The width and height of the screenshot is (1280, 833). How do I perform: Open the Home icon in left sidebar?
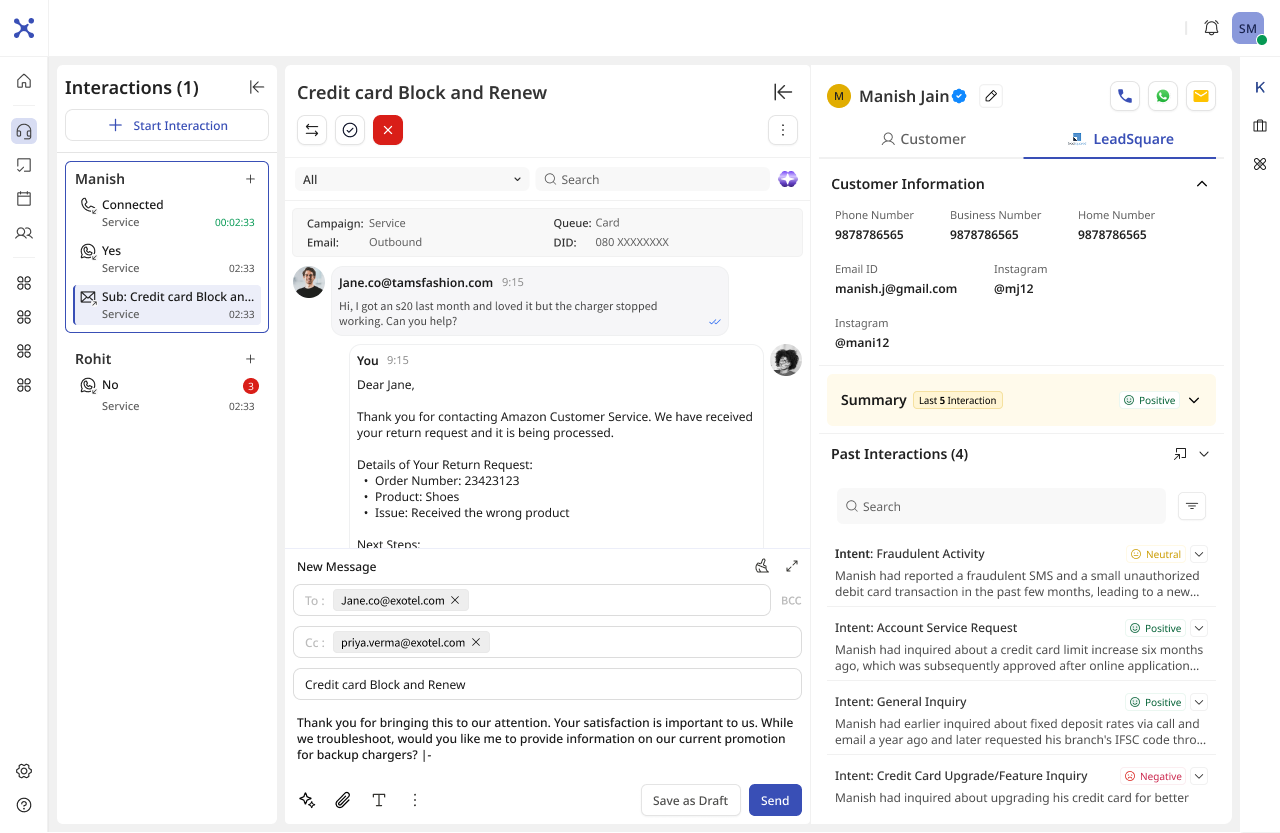click(x=24, y=81)
